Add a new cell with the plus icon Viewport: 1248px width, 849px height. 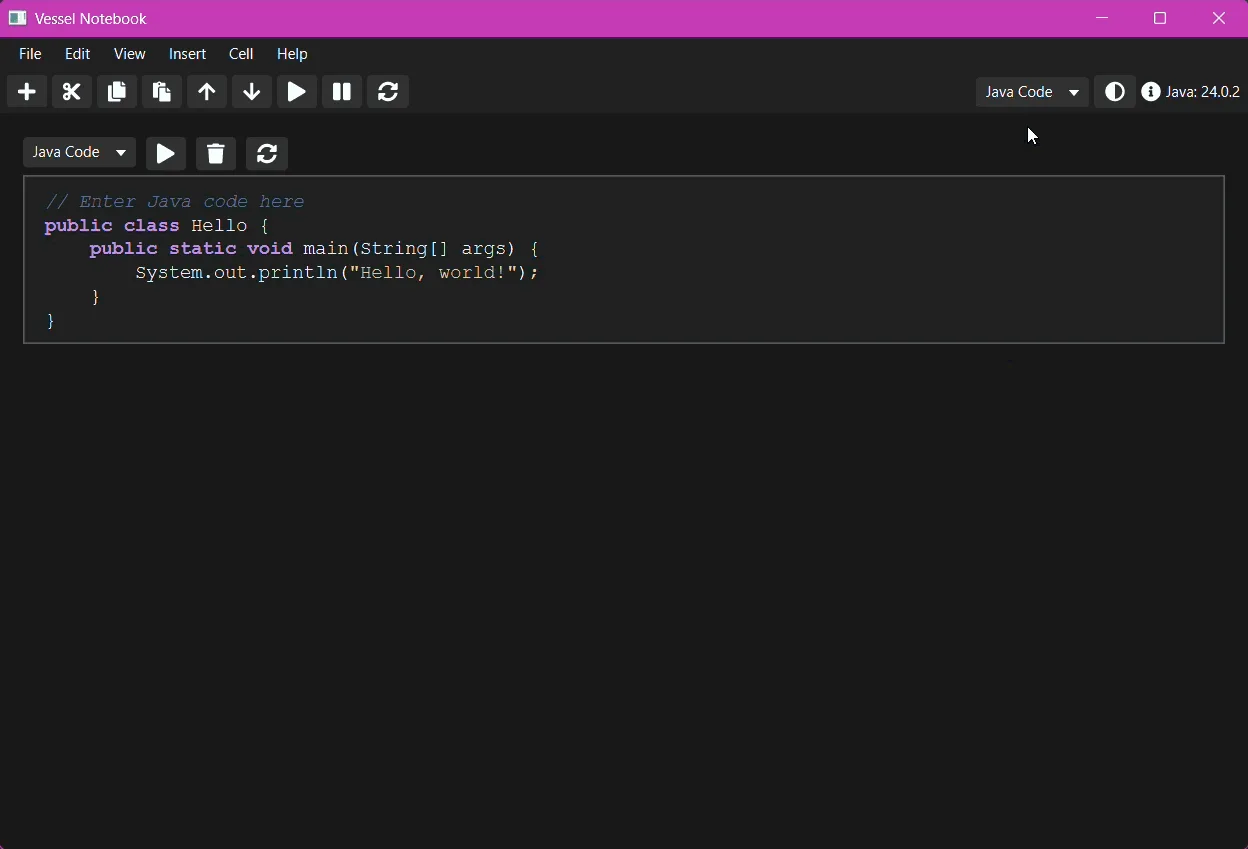[x=27, y=92]
